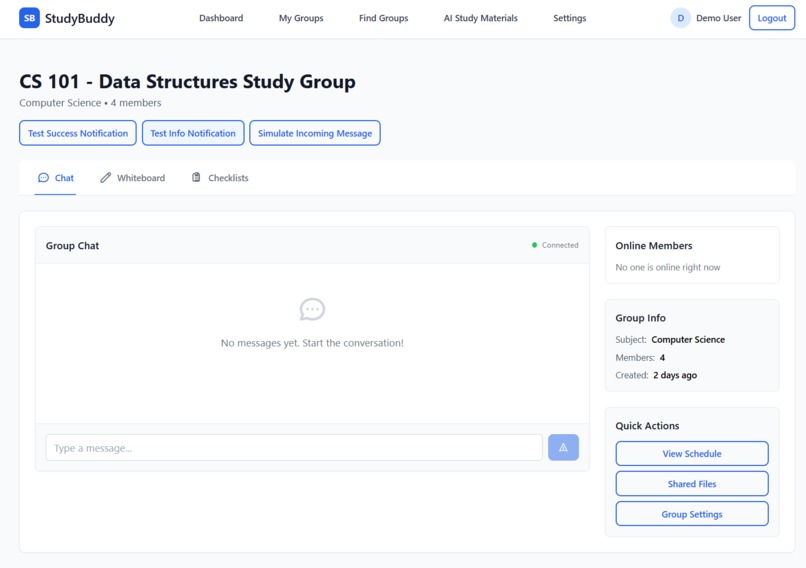Click the Group Info heading
Image resolution: width=806 pixels, height=568 pixels.
640,318
